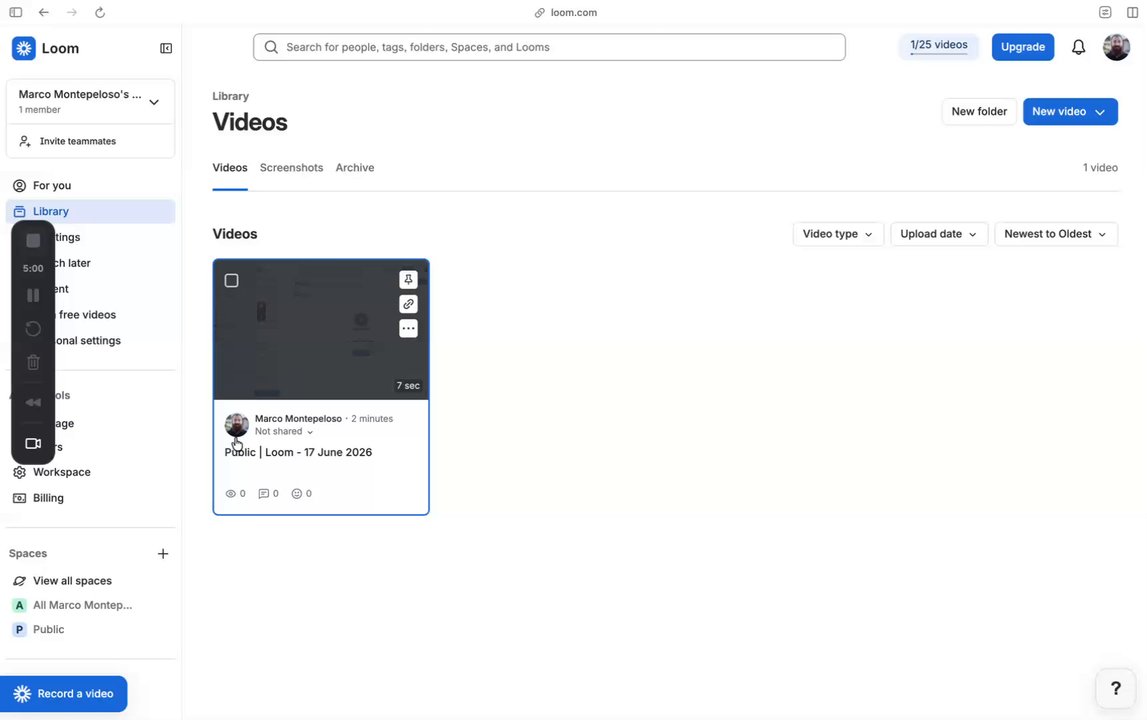Click the 1/25 videos usage indicator
Screen dimensions: 1147x720
click(939, 46)
